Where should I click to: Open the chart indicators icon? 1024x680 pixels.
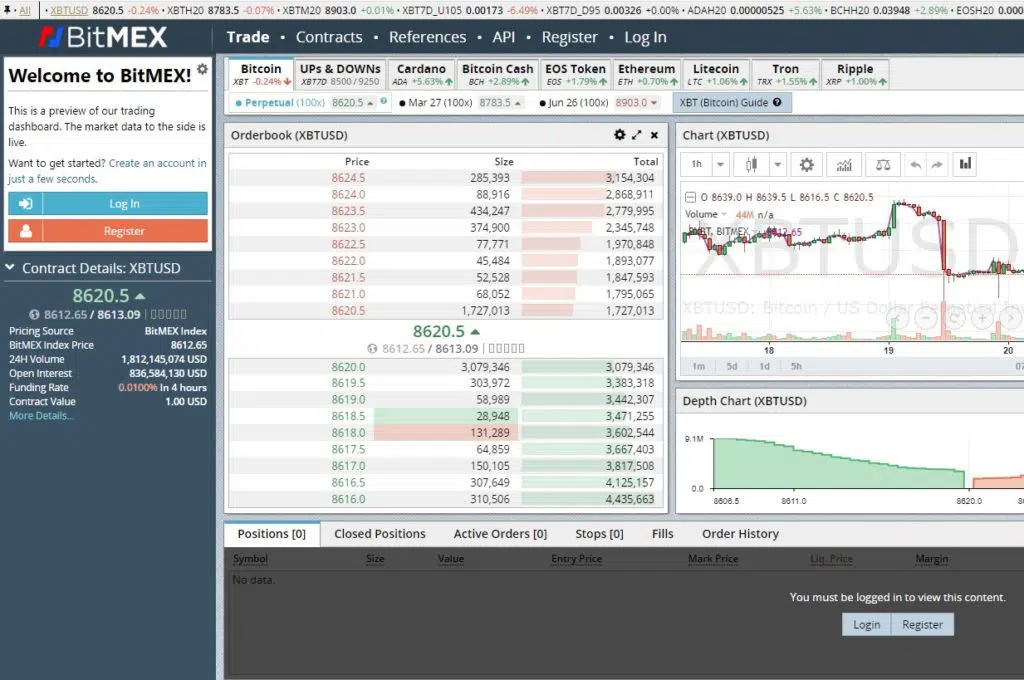tap(844, 165)
